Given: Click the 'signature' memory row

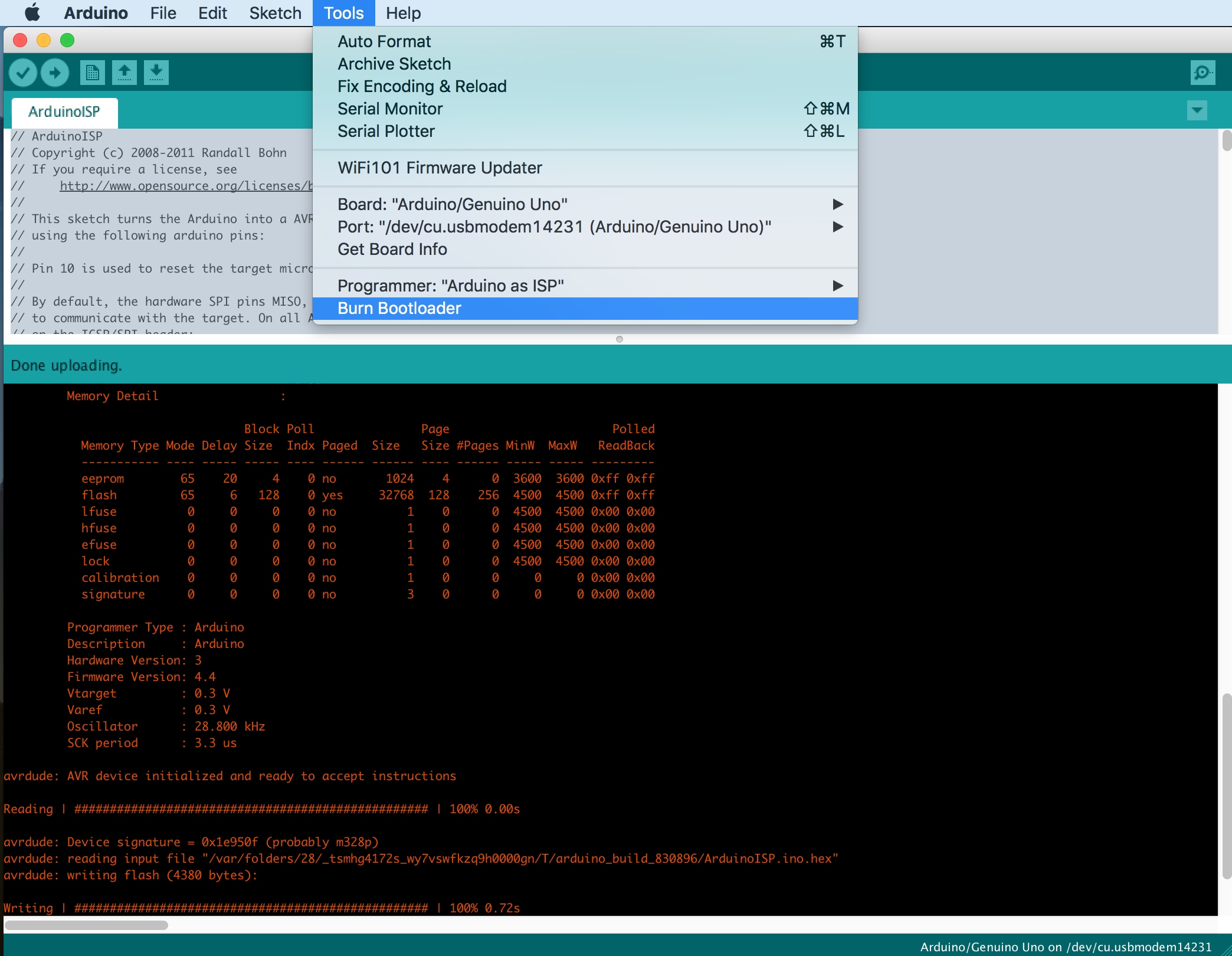Looking at the screenshot, I should [x=368, y=594].
